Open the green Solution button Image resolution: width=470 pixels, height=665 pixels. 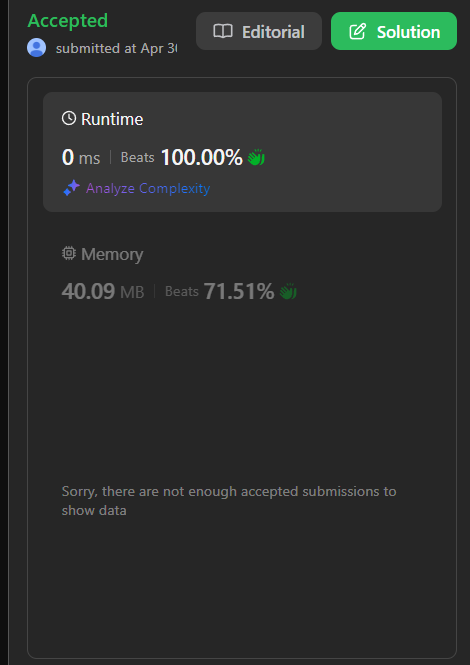click(394, 31)
